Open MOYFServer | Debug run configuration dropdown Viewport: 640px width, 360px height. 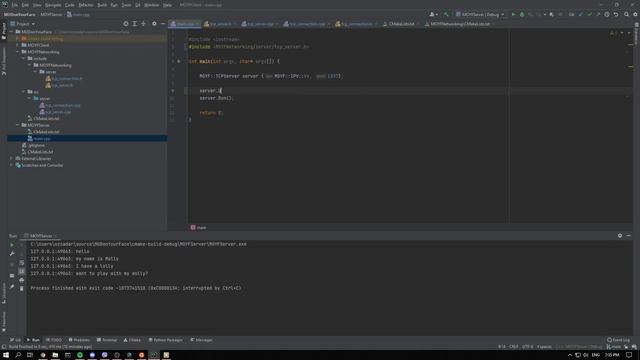point(480,14)
